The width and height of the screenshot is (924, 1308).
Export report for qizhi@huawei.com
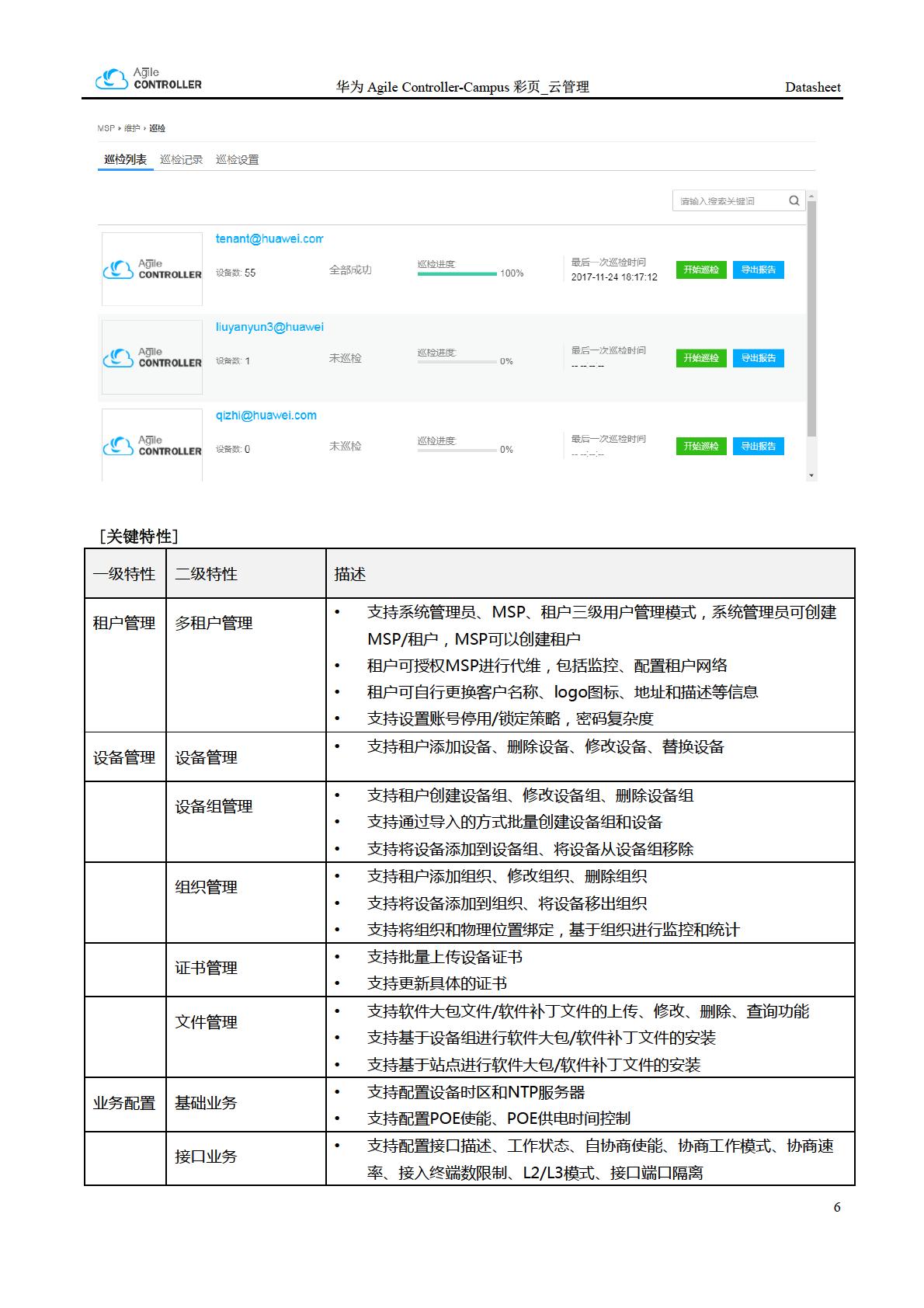[x=758, y=446]
